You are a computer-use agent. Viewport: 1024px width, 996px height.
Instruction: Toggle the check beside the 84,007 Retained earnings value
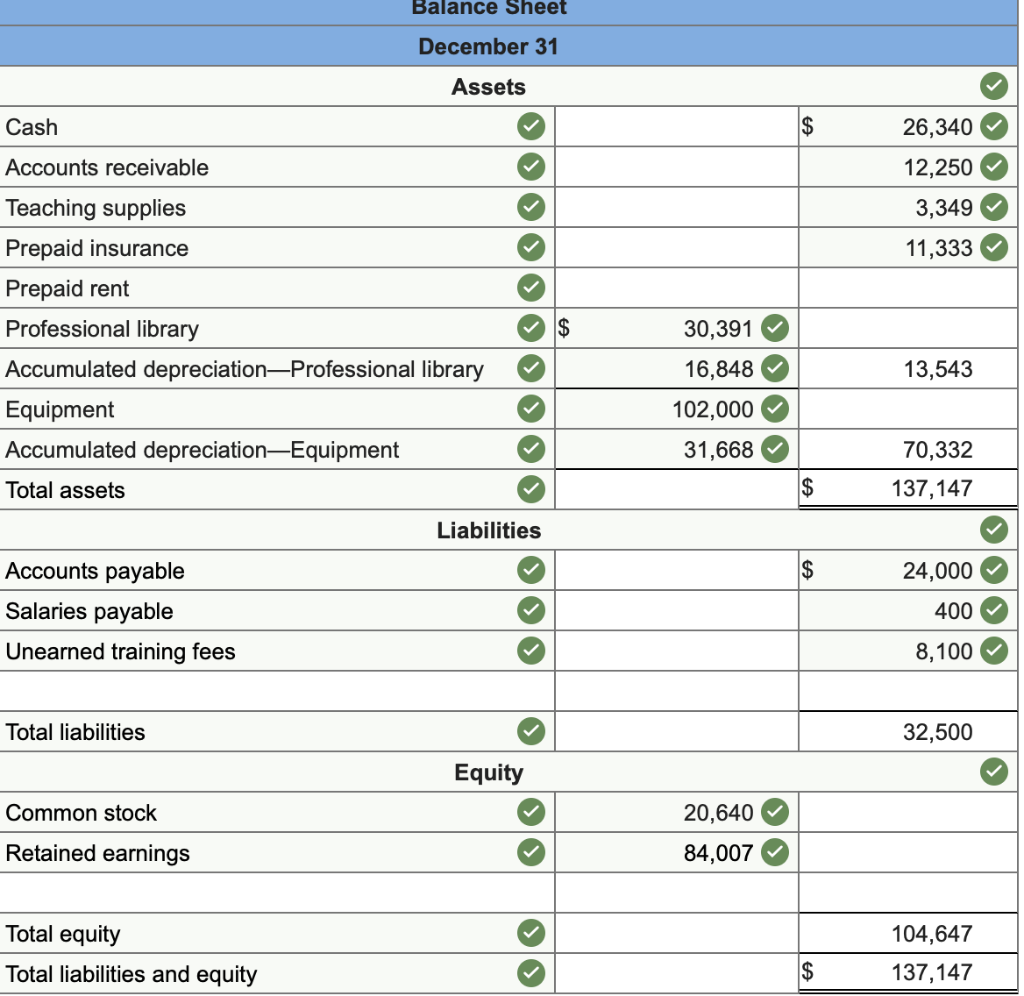[774, 853]
